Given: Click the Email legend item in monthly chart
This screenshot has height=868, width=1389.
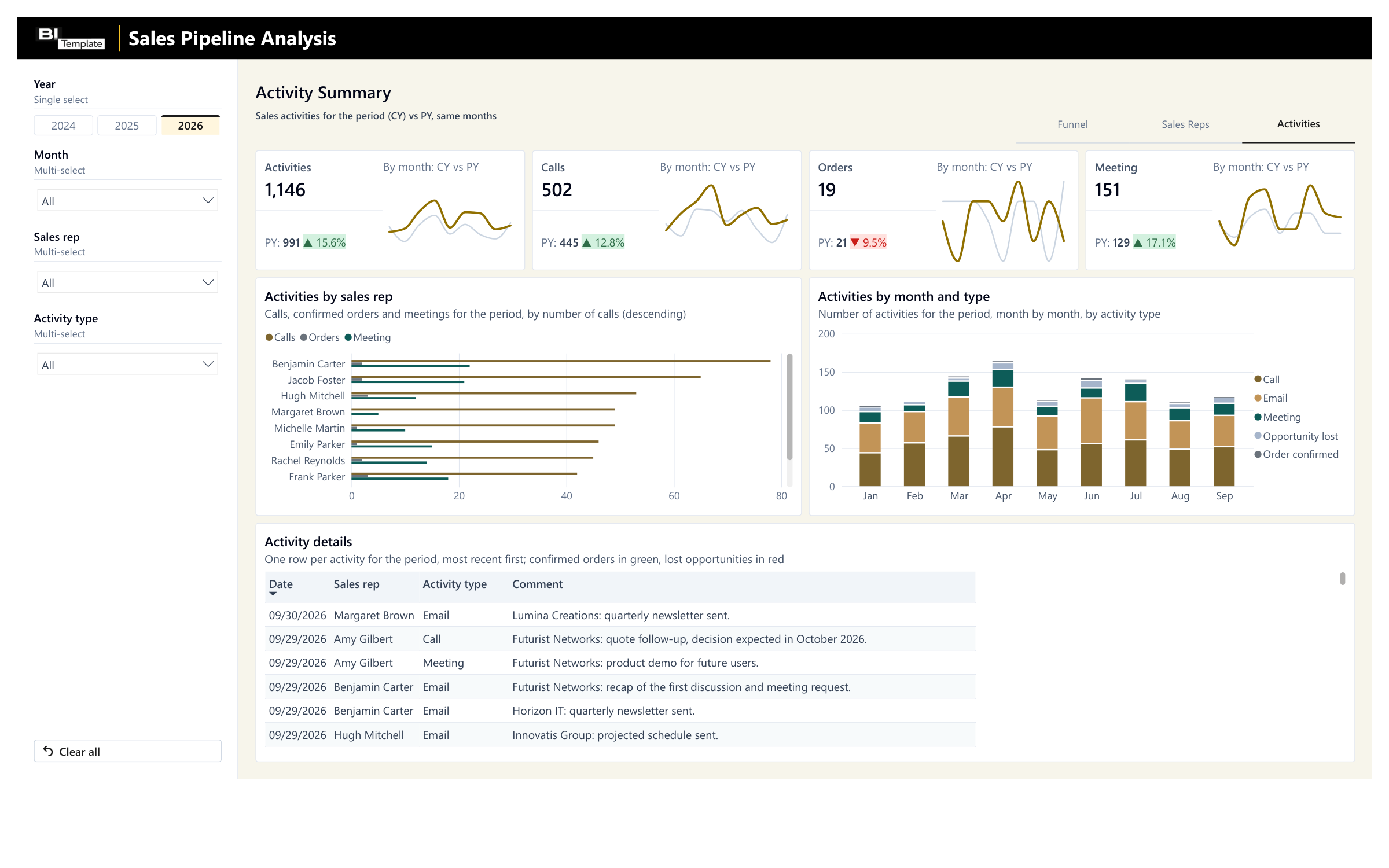Looking at the screenshot, I should click(x=1271, y=398).
